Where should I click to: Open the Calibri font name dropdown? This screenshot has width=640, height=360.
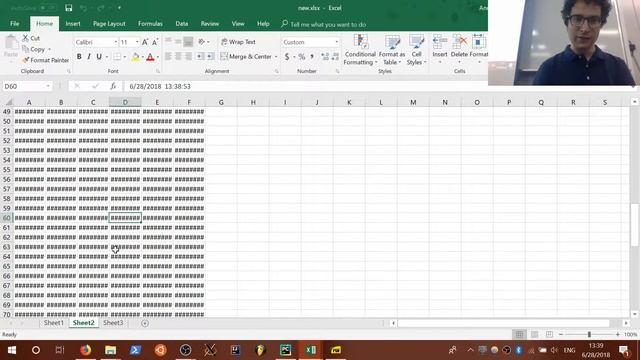116,42
